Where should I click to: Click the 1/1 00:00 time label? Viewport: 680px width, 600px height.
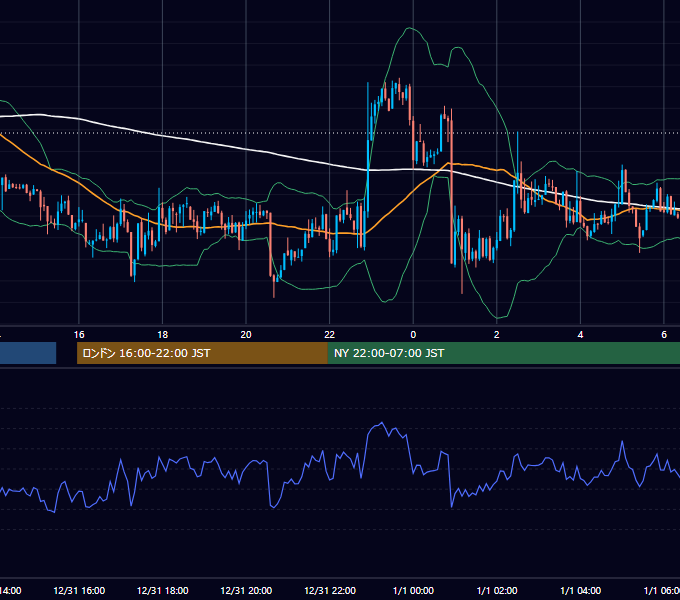coord(413,591)
